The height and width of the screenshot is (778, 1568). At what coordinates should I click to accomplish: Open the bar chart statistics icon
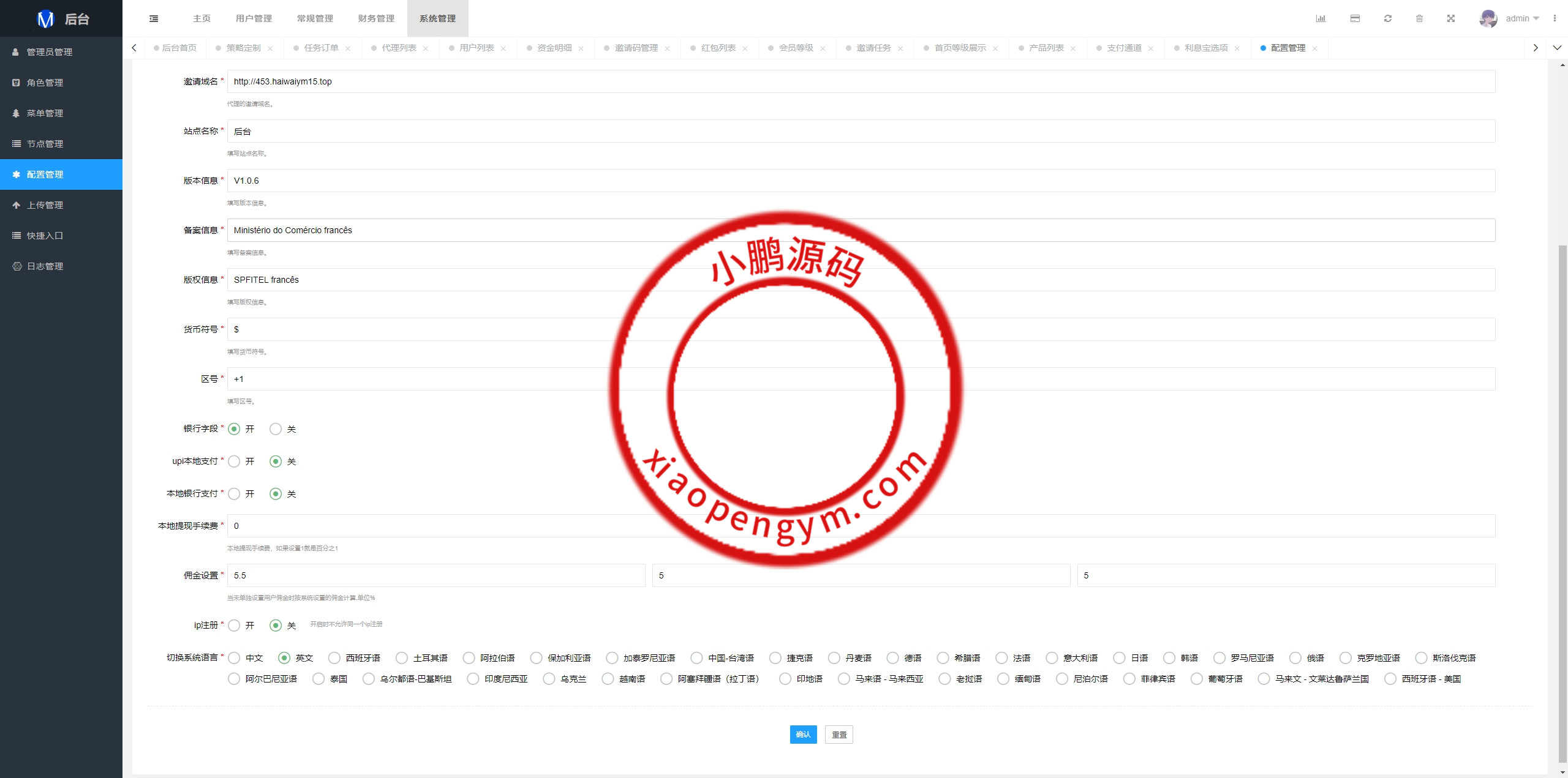coord(1321,18)
